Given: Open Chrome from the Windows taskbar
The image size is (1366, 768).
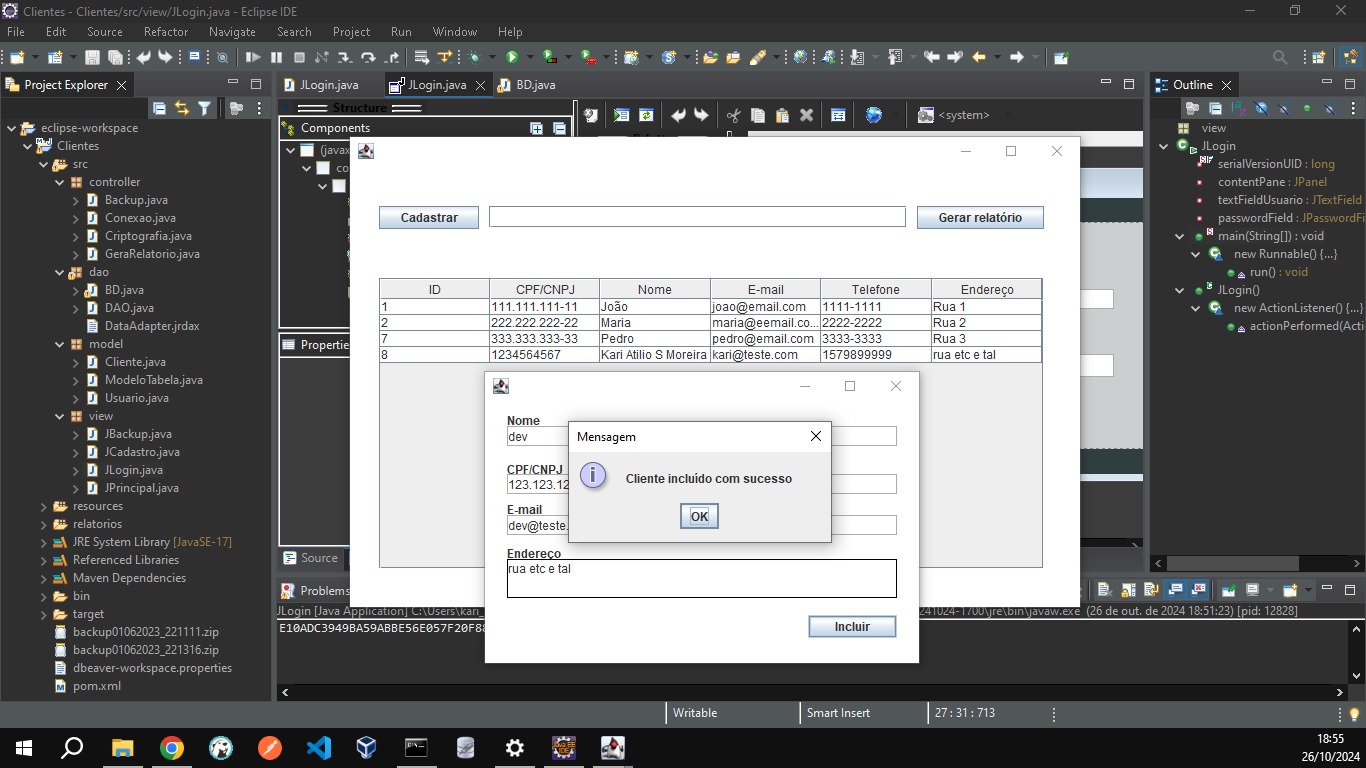Looking at the screenshot, I should (x=172, y=747).
